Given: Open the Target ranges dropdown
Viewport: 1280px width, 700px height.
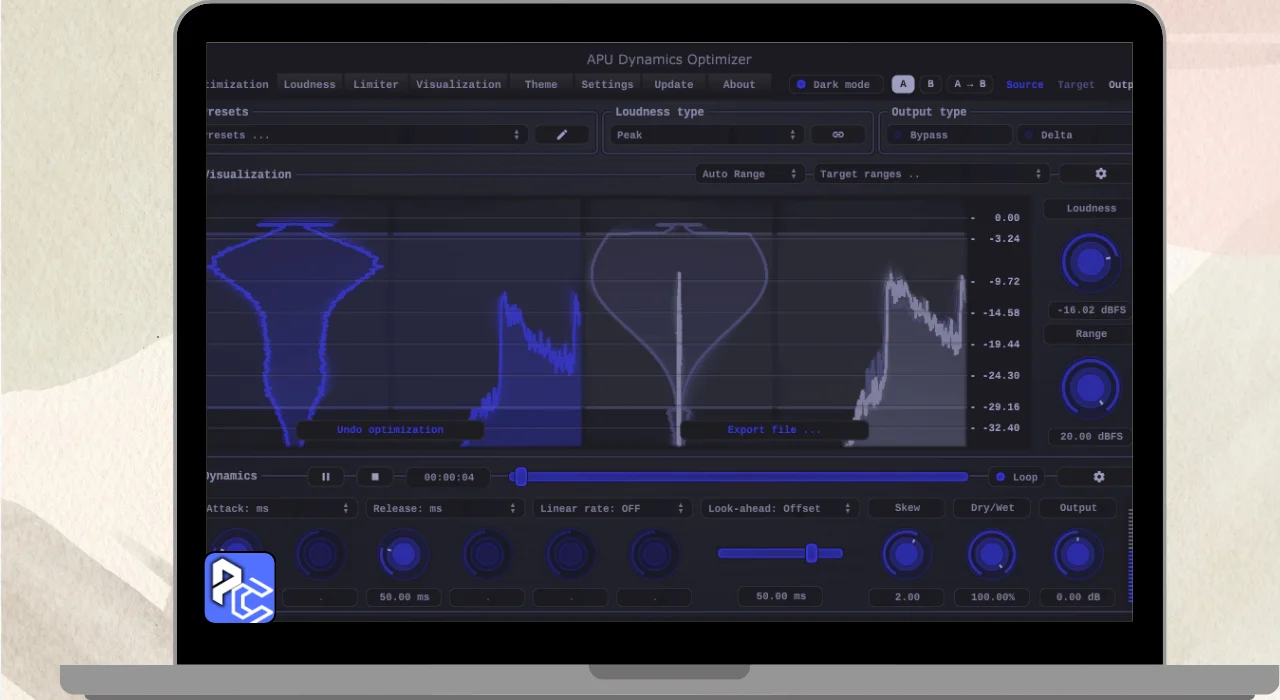Looking at the screenshot, I should coord(931,174).
